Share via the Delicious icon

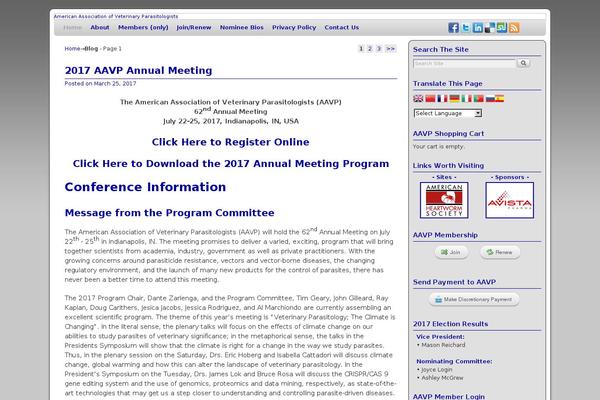[x=489, y=28]
